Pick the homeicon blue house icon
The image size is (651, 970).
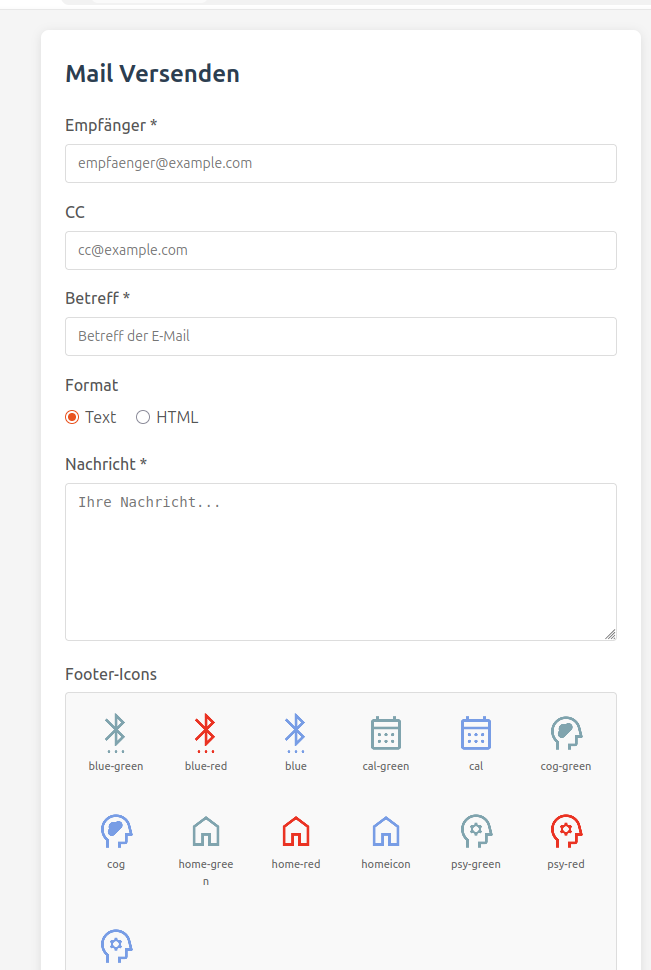click(x=386, y=831)
